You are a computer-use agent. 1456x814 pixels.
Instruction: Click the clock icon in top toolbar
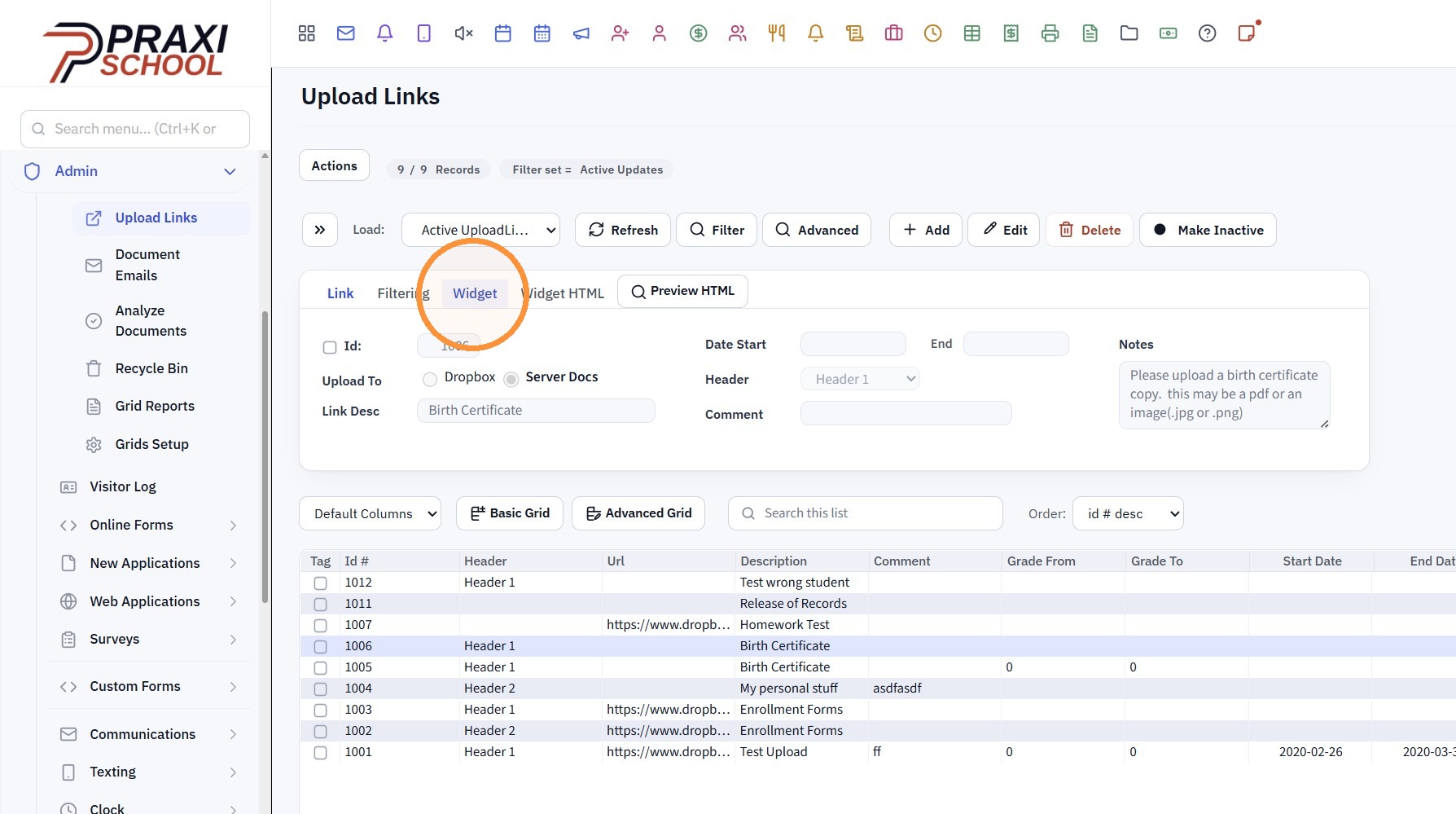[933, 33]
